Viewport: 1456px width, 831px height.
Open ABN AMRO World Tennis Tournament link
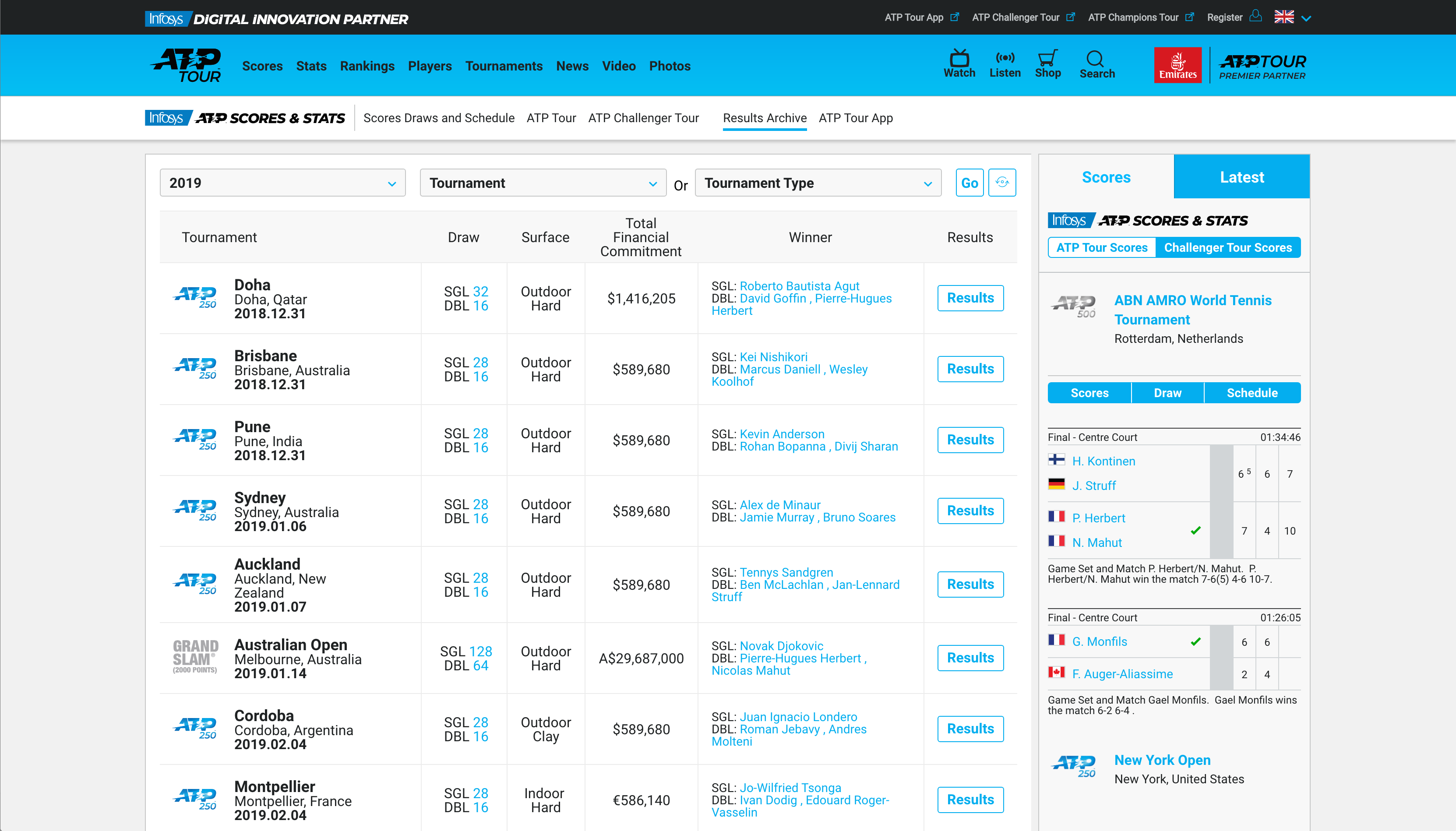coord(1193,310)
